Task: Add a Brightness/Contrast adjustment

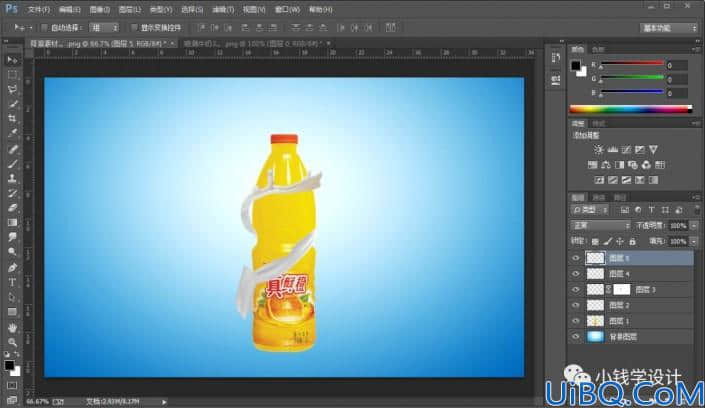Action: coord(598,149)
